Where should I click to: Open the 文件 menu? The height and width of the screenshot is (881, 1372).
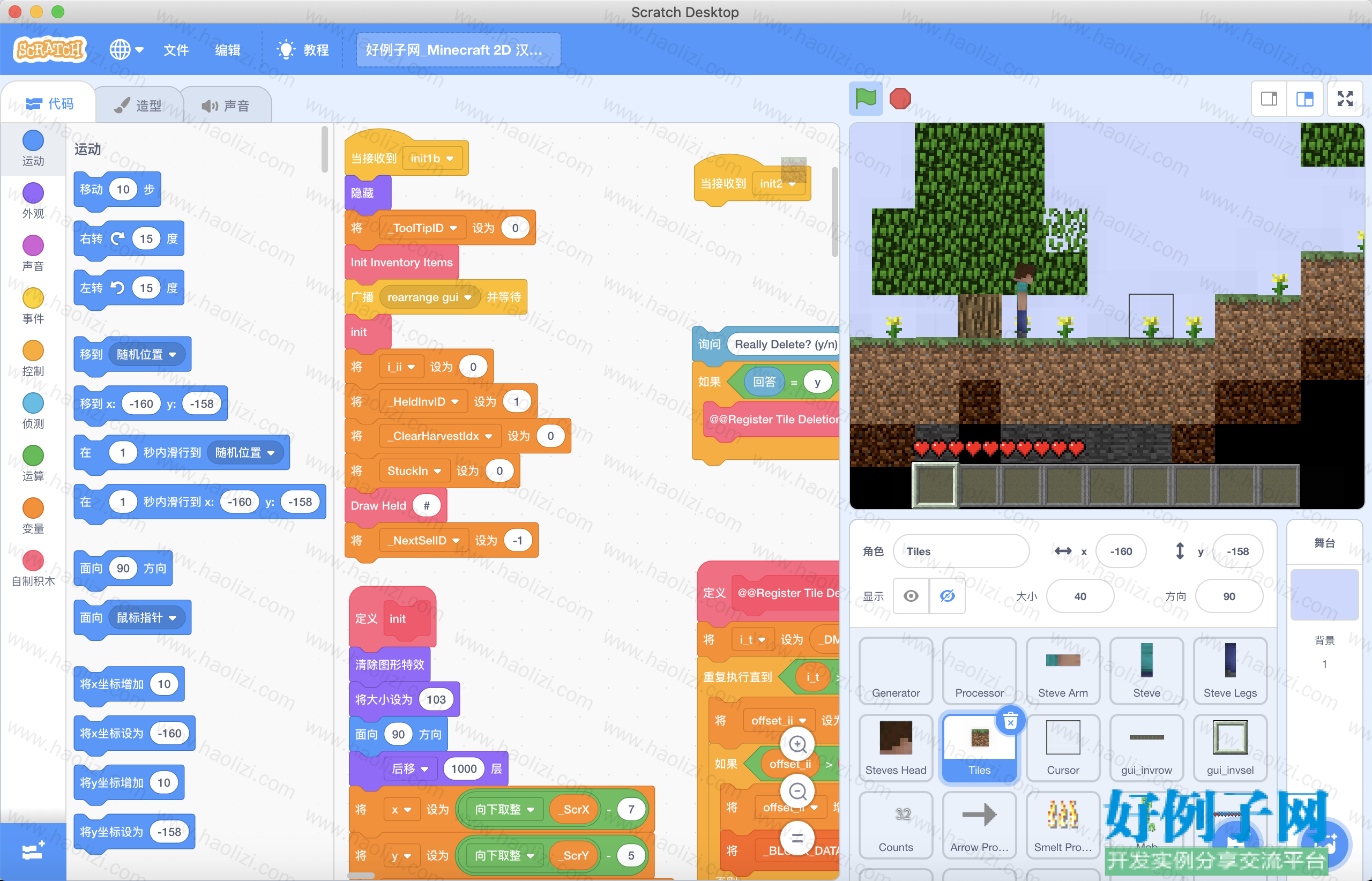click(x=176, y=50)
